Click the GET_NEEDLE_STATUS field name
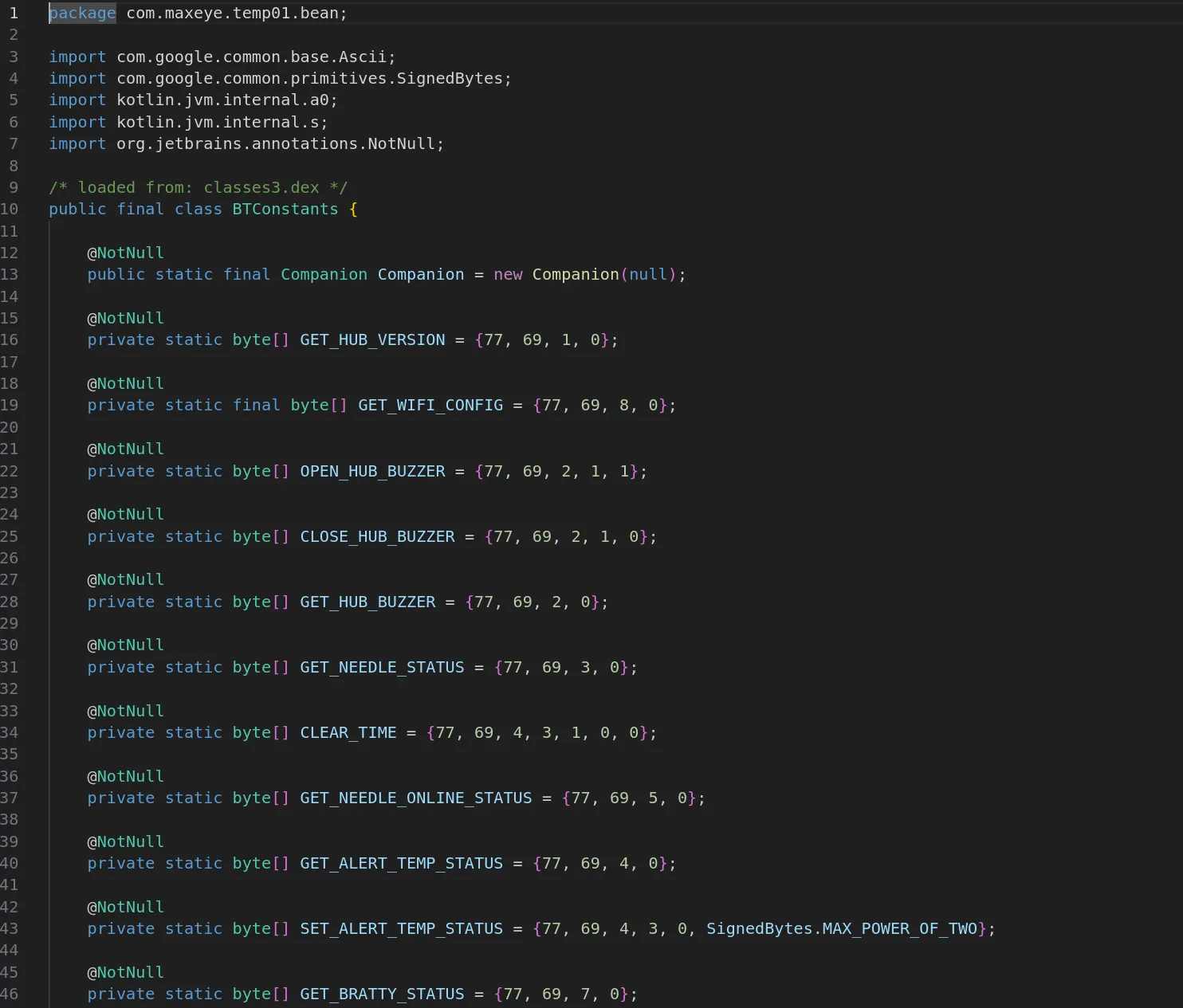1183x1008 pixels. [x=382, y=667]
